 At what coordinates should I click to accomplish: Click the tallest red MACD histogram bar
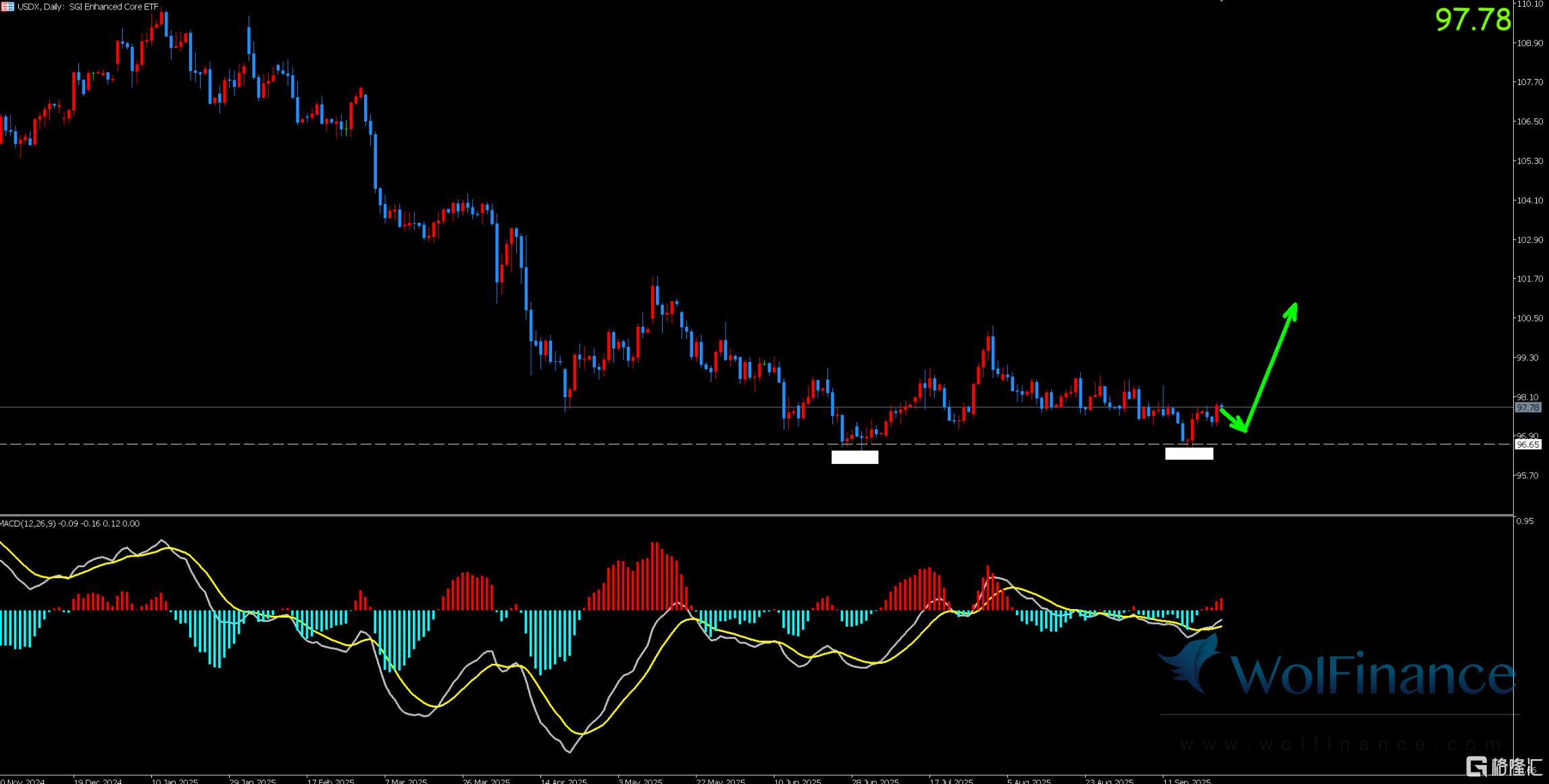click(654, 575)
